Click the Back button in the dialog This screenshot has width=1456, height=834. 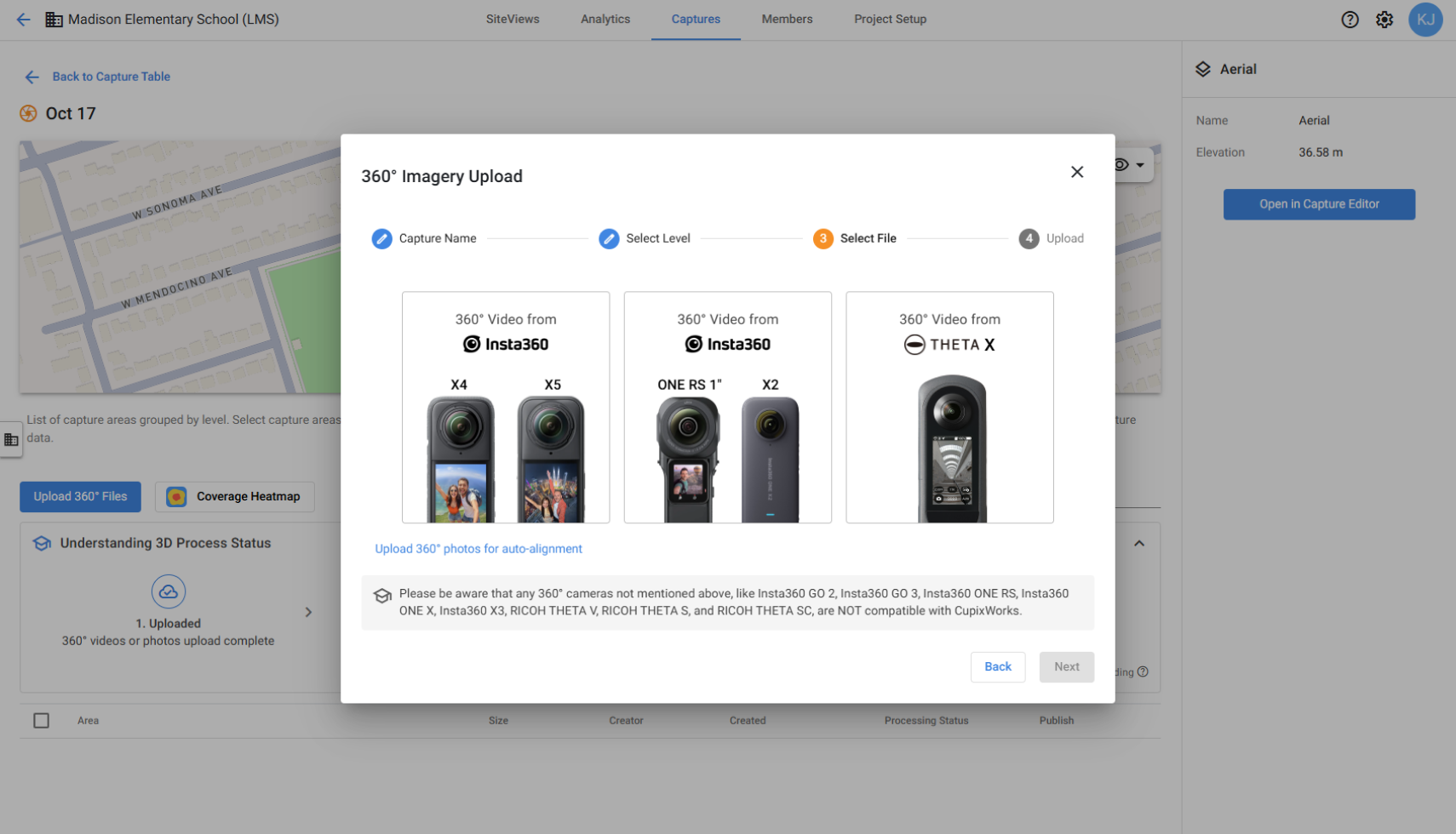click(x=998, y=666)
